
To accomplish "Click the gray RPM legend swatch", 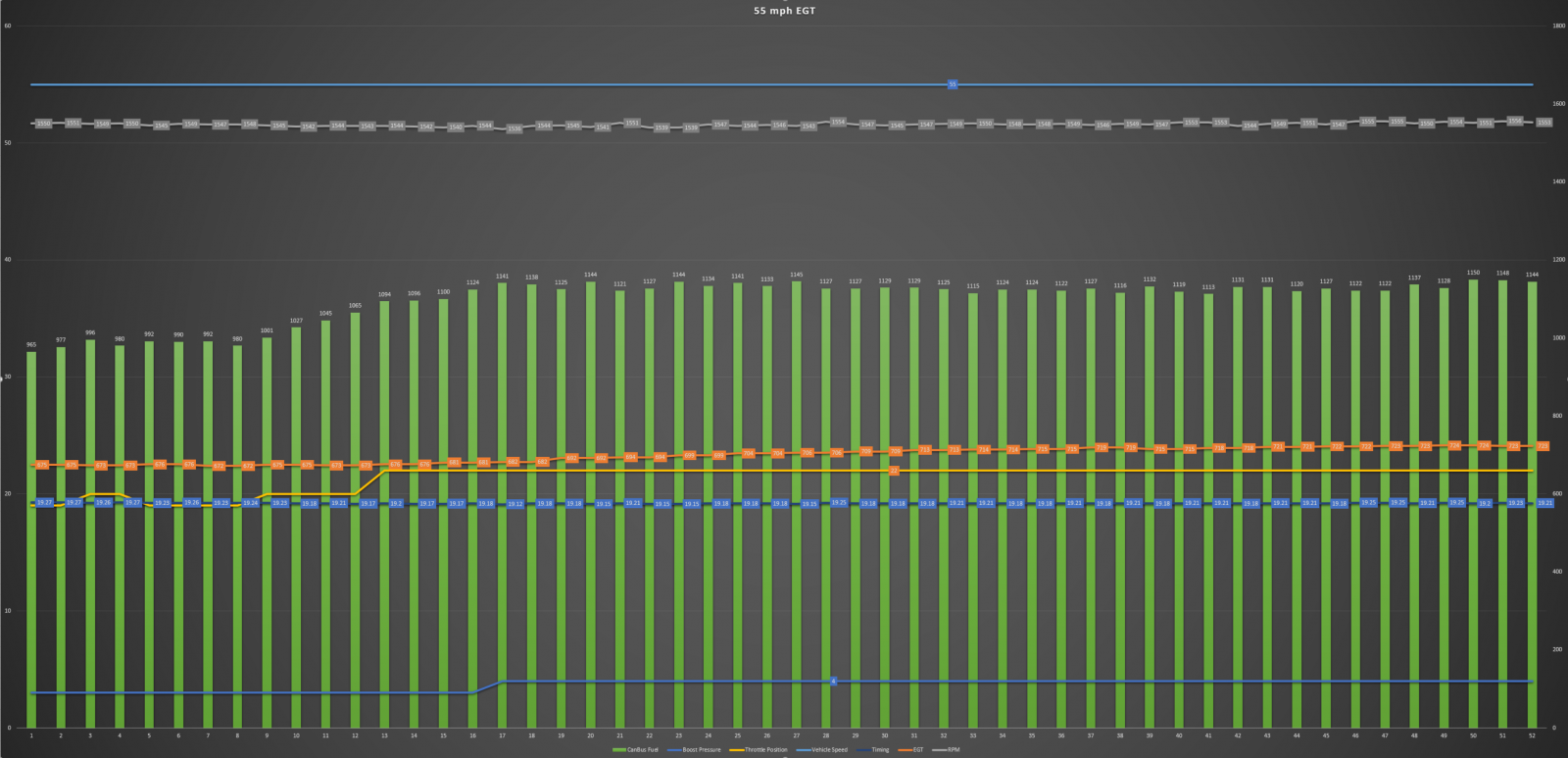I will coord(939,750).
